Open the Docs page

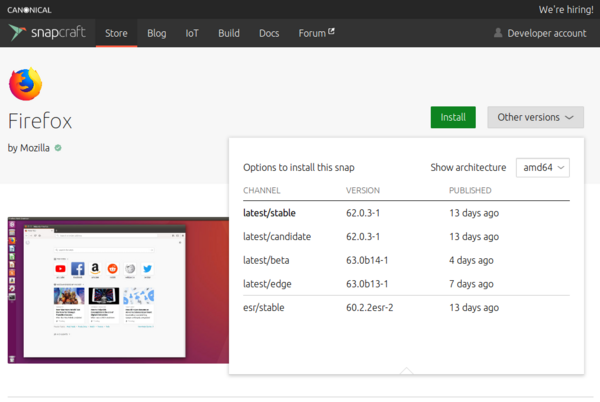[269, 33]
